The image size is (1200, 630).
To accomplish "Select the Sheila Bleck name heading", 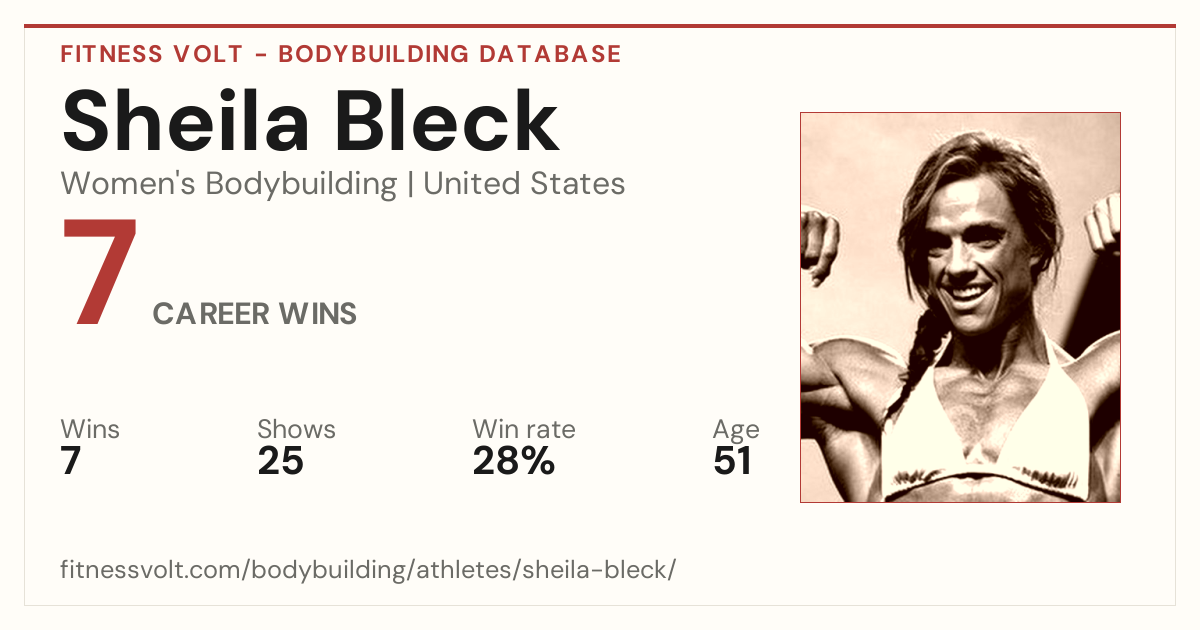I will point(310,121).
